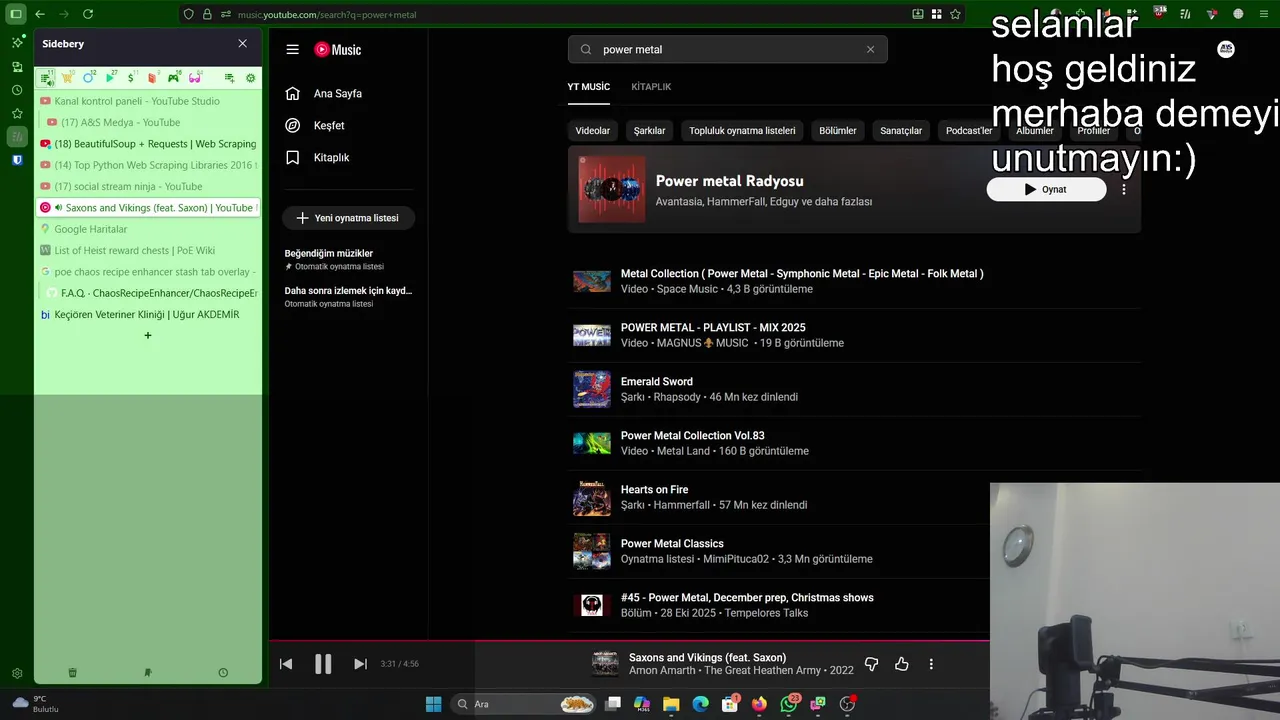The width and height of the screenshot is (1280, 720).
Task: Filter results by Topluluk oynatma listeleri
Action: [742, 131]
